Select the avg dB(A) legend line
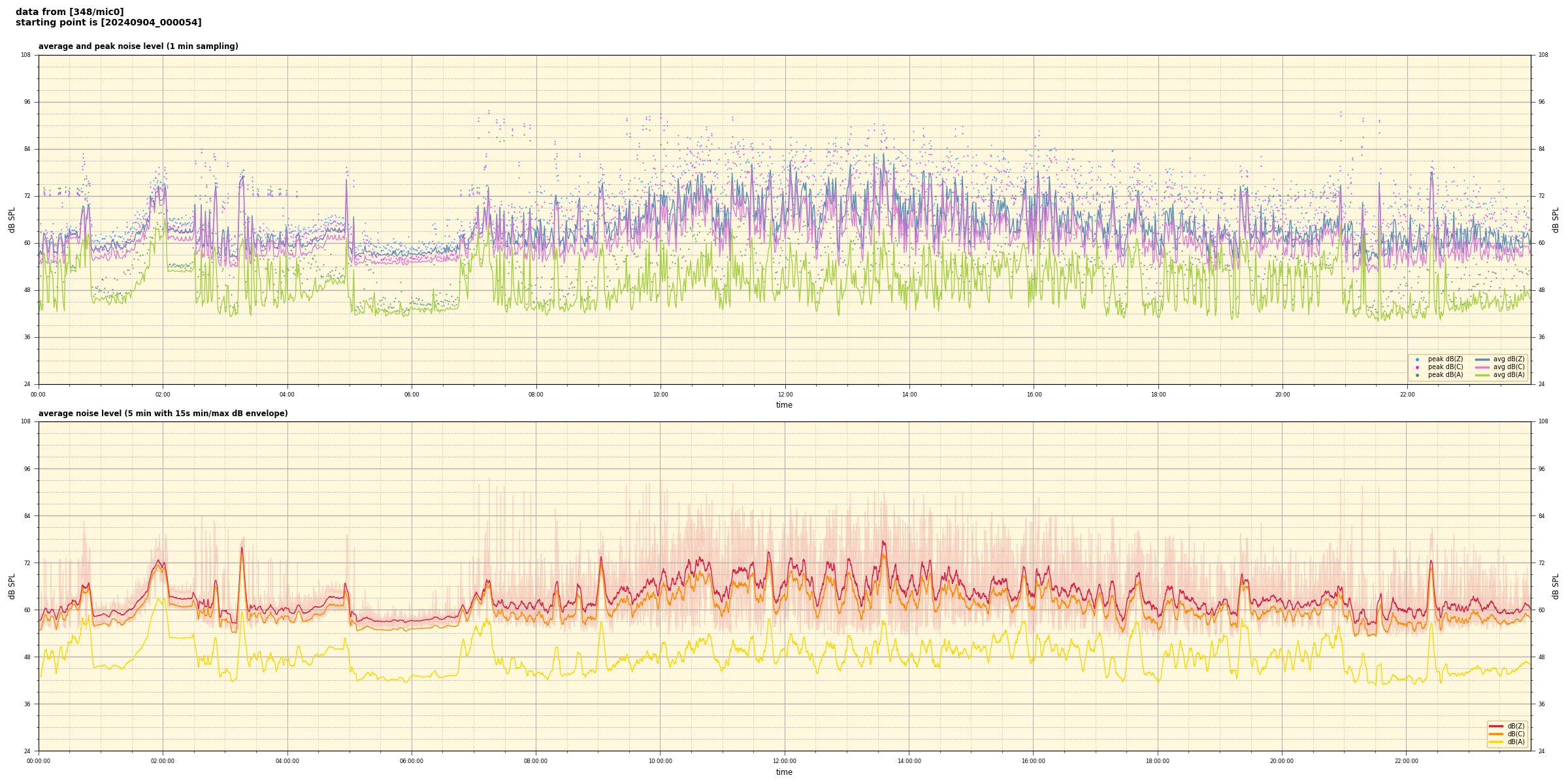This screenshot has width=1568, height=784. (1482, 375)
